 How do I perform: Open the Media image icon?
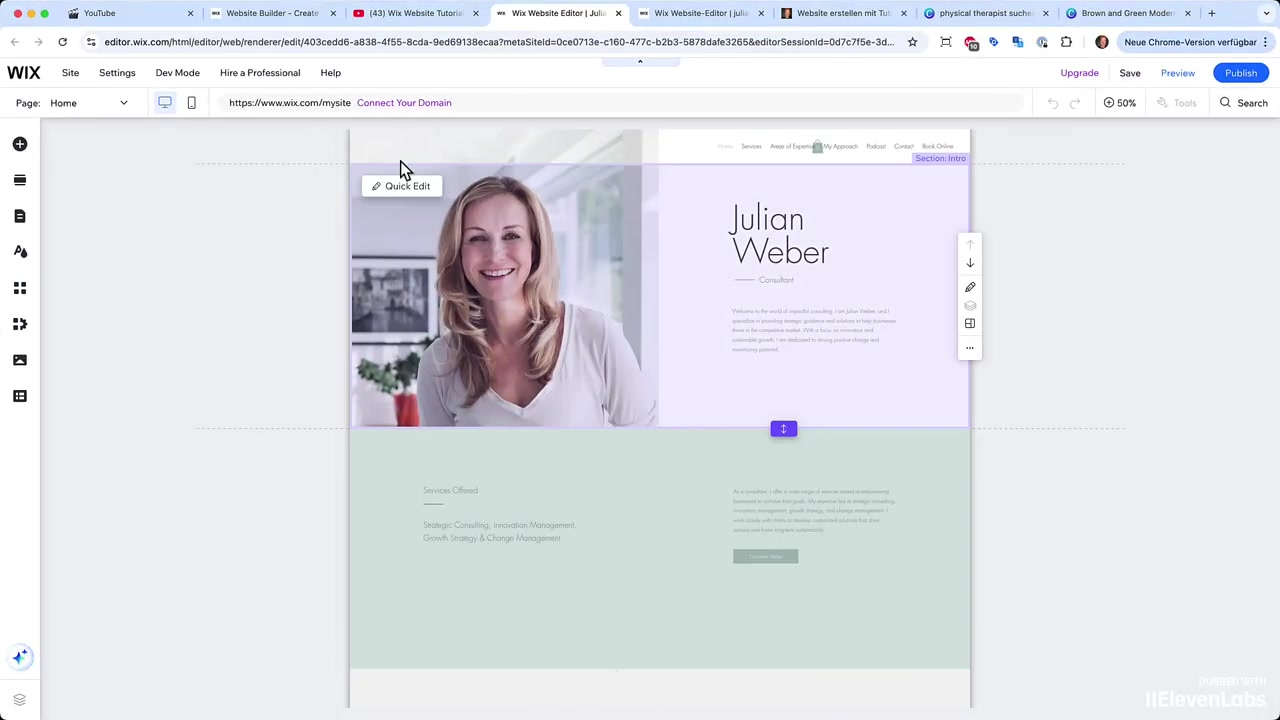coord(20,360)
